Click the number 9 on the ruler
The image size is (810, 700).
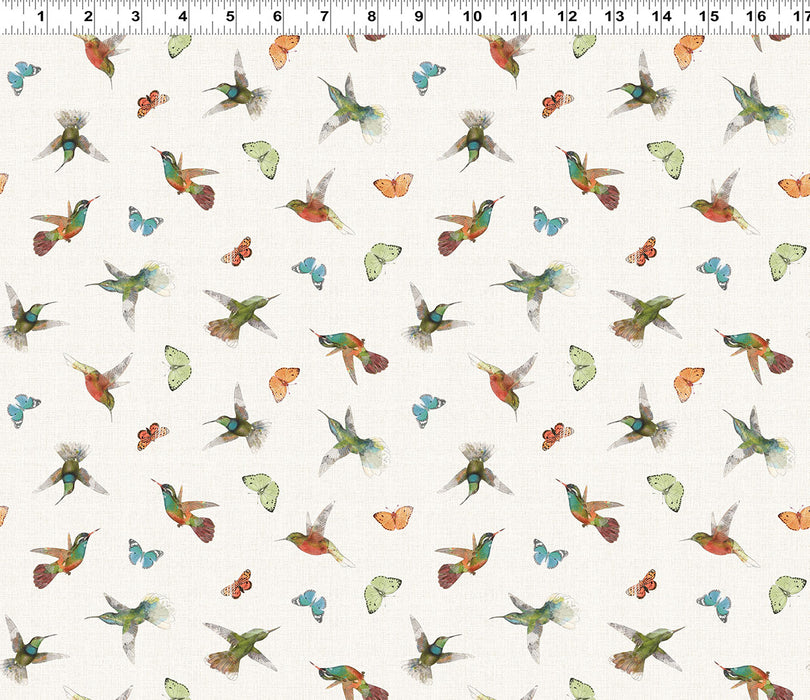(x=419, y=17)
